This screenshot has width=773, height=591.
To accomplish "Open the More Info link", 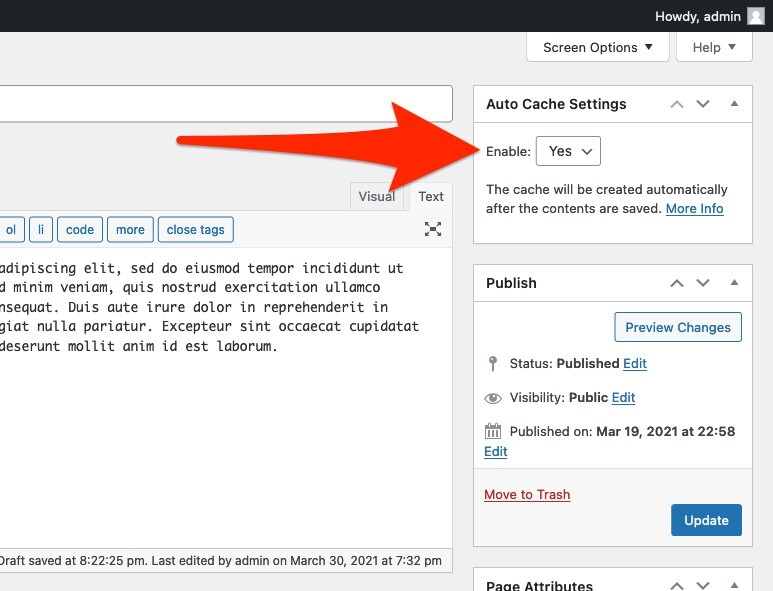I will point(694,209).
